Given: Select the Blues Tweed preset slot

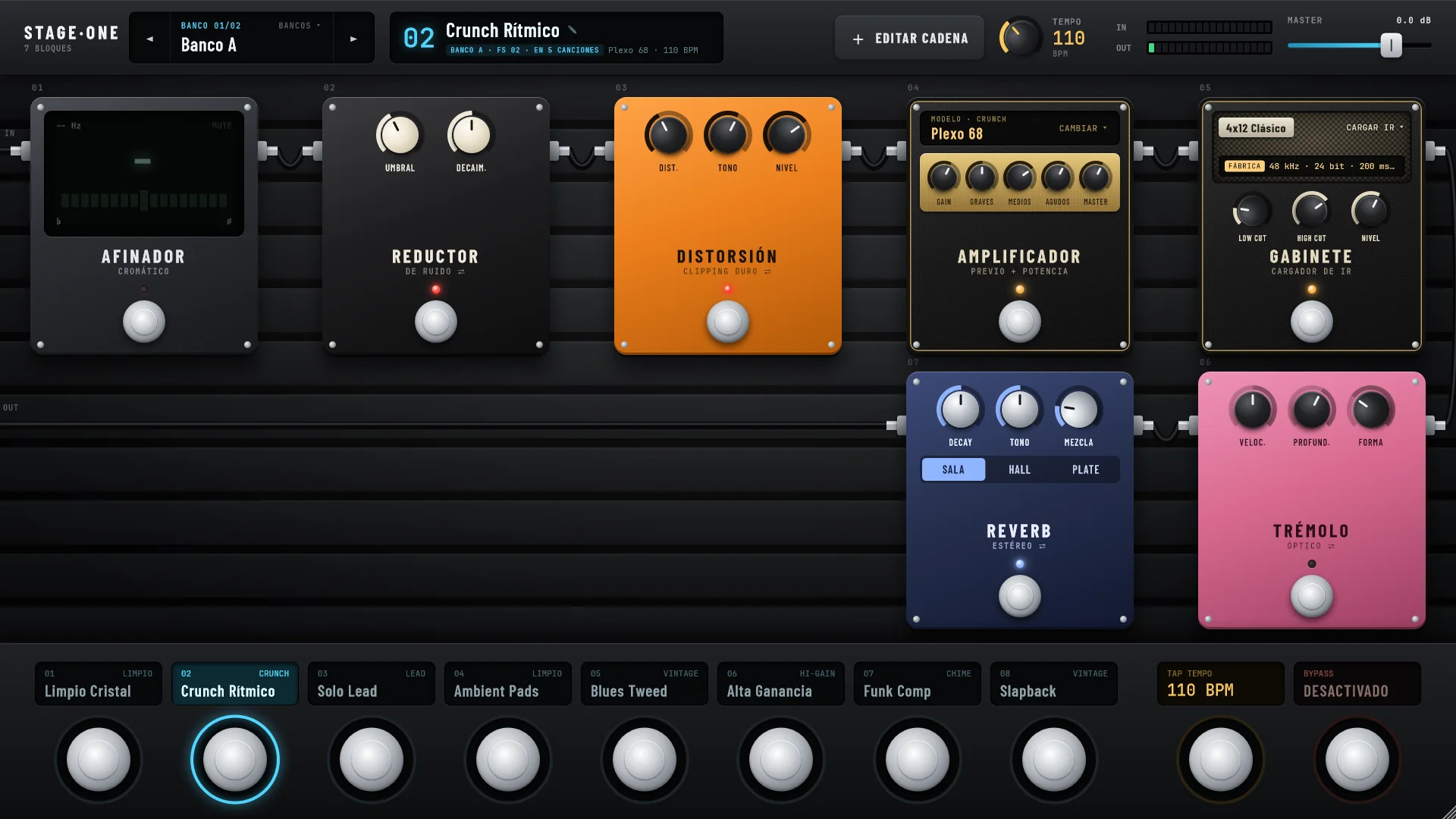Looking at the screenshot, I should (645, 683).
